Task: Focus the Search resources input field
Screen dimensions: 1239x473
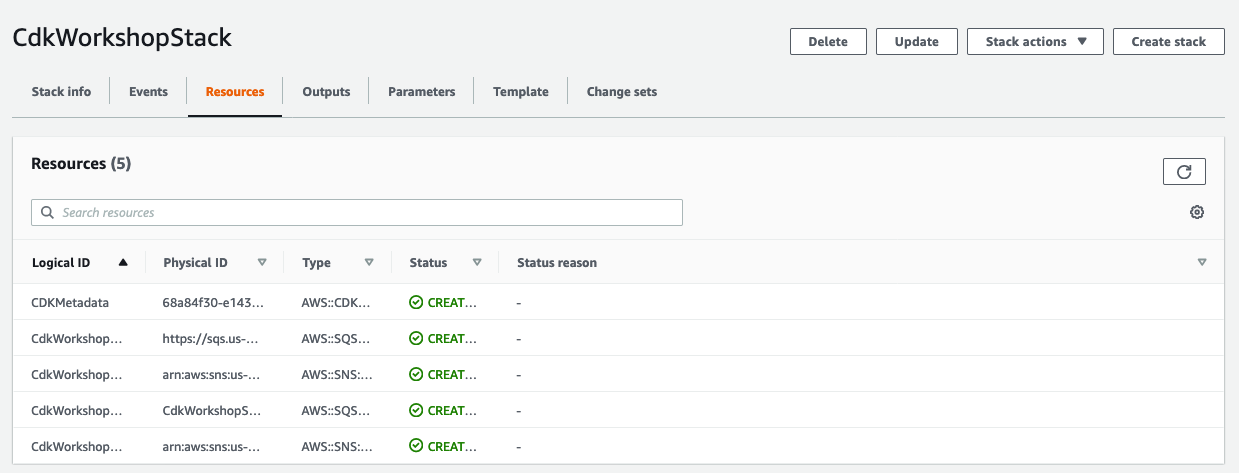Action: point(357,212)
